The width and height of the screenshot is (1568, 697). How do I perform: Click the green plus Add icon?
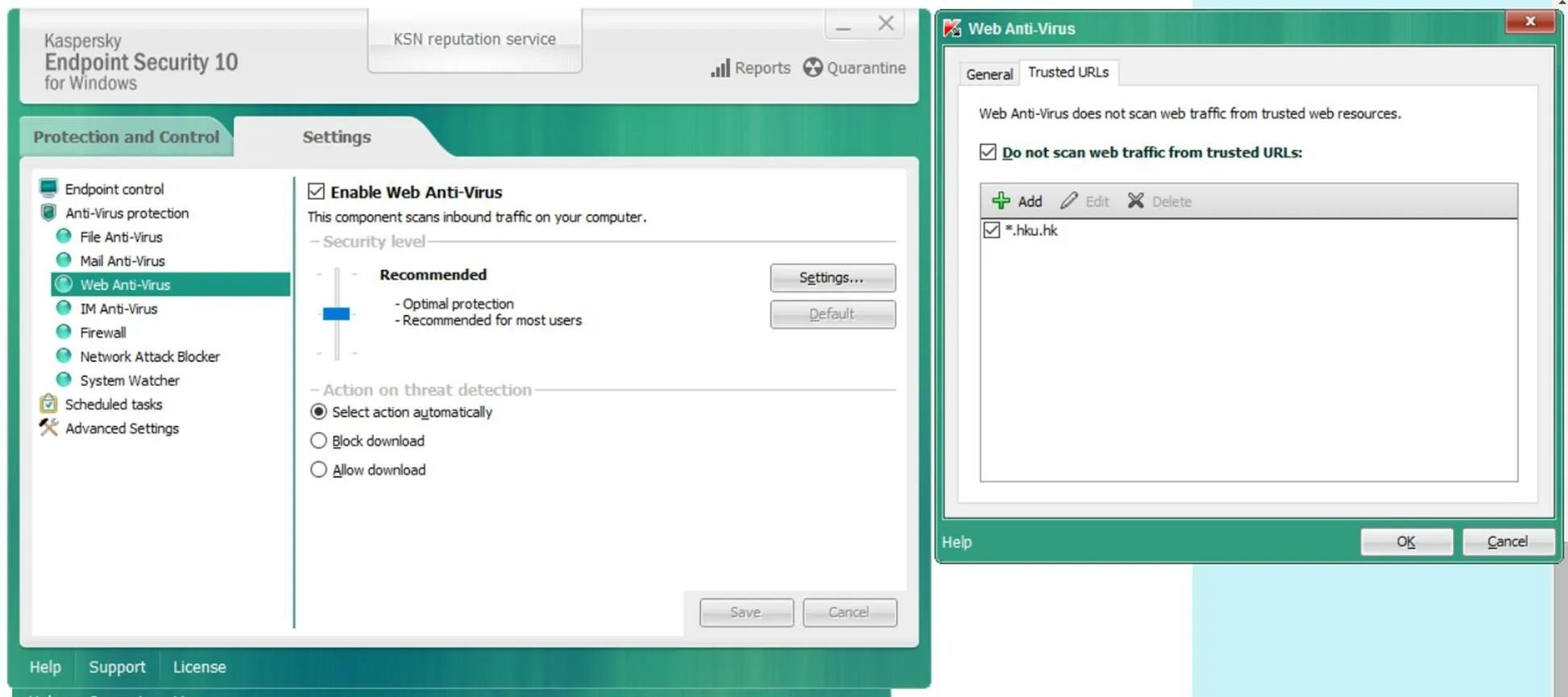(1001, 201)
